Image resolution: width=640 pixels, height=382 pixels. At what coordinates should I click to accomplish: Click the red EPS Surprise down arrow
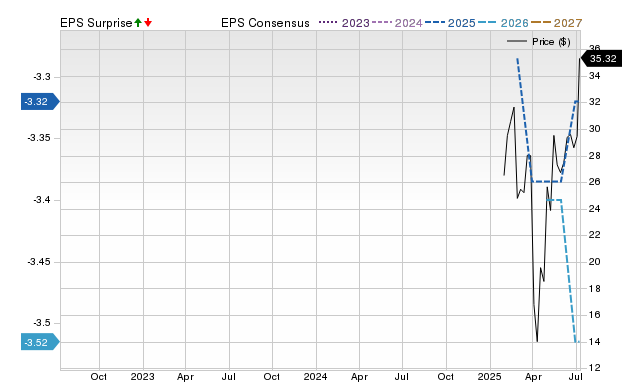148,22
